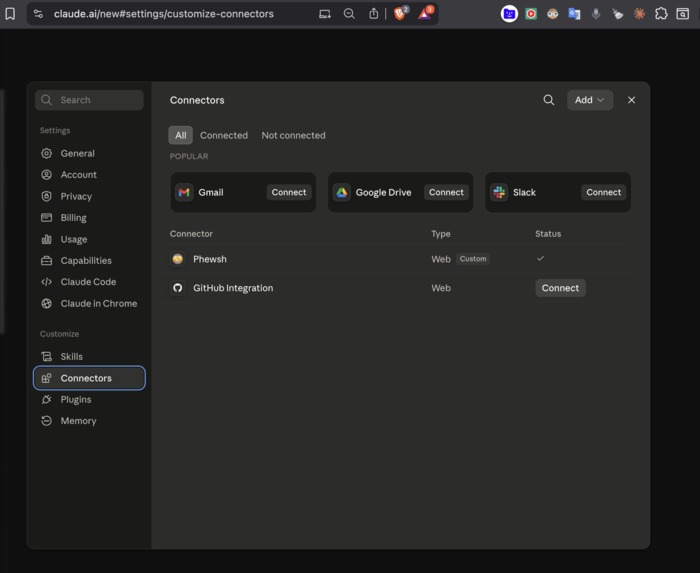Viewport: 700px width, 573px height.
Task: Click the Type column header
Action: [441, 234]
